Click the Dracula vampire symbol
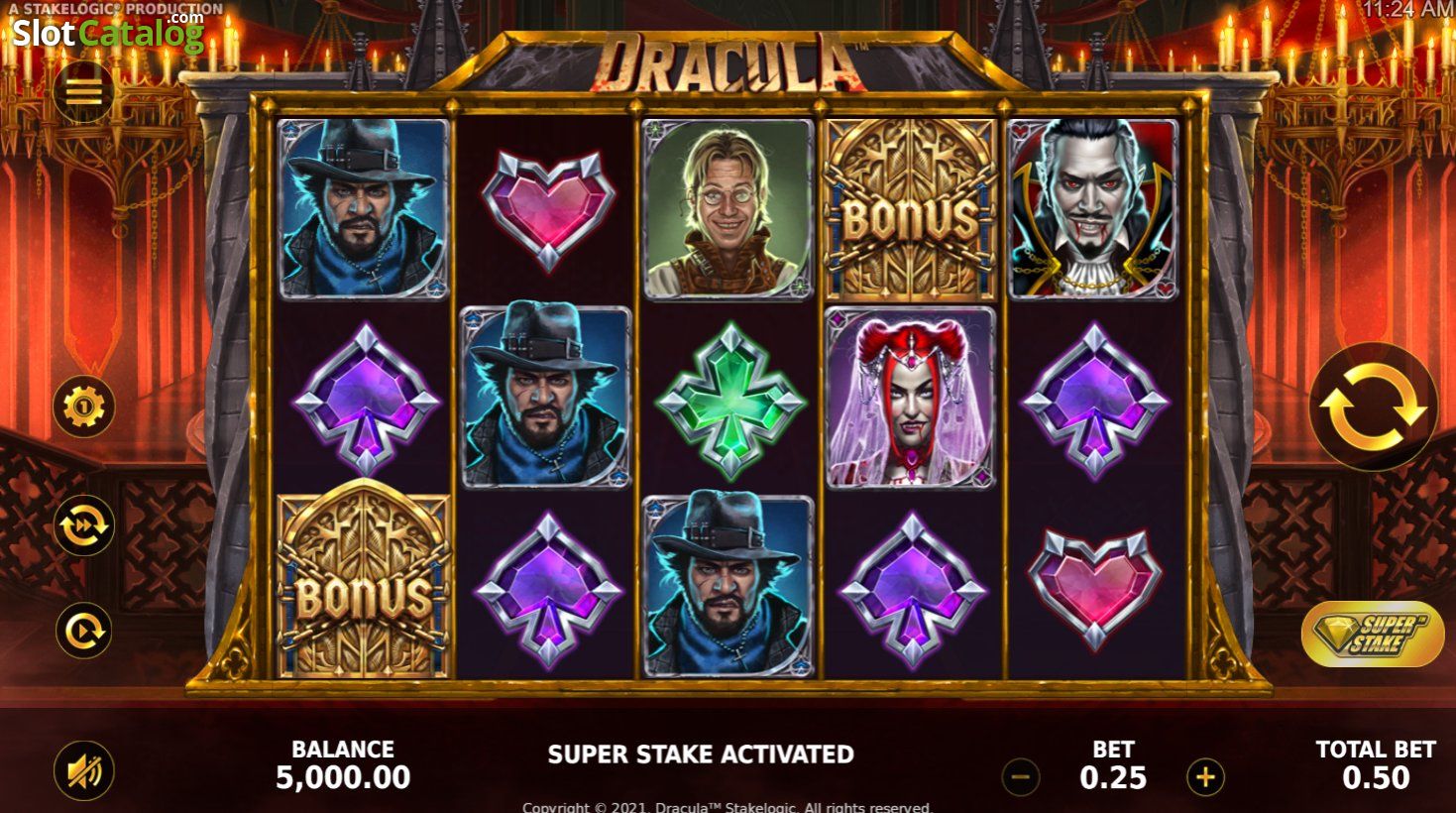This screenshot has width=1456, height=813. (1093, 209)
